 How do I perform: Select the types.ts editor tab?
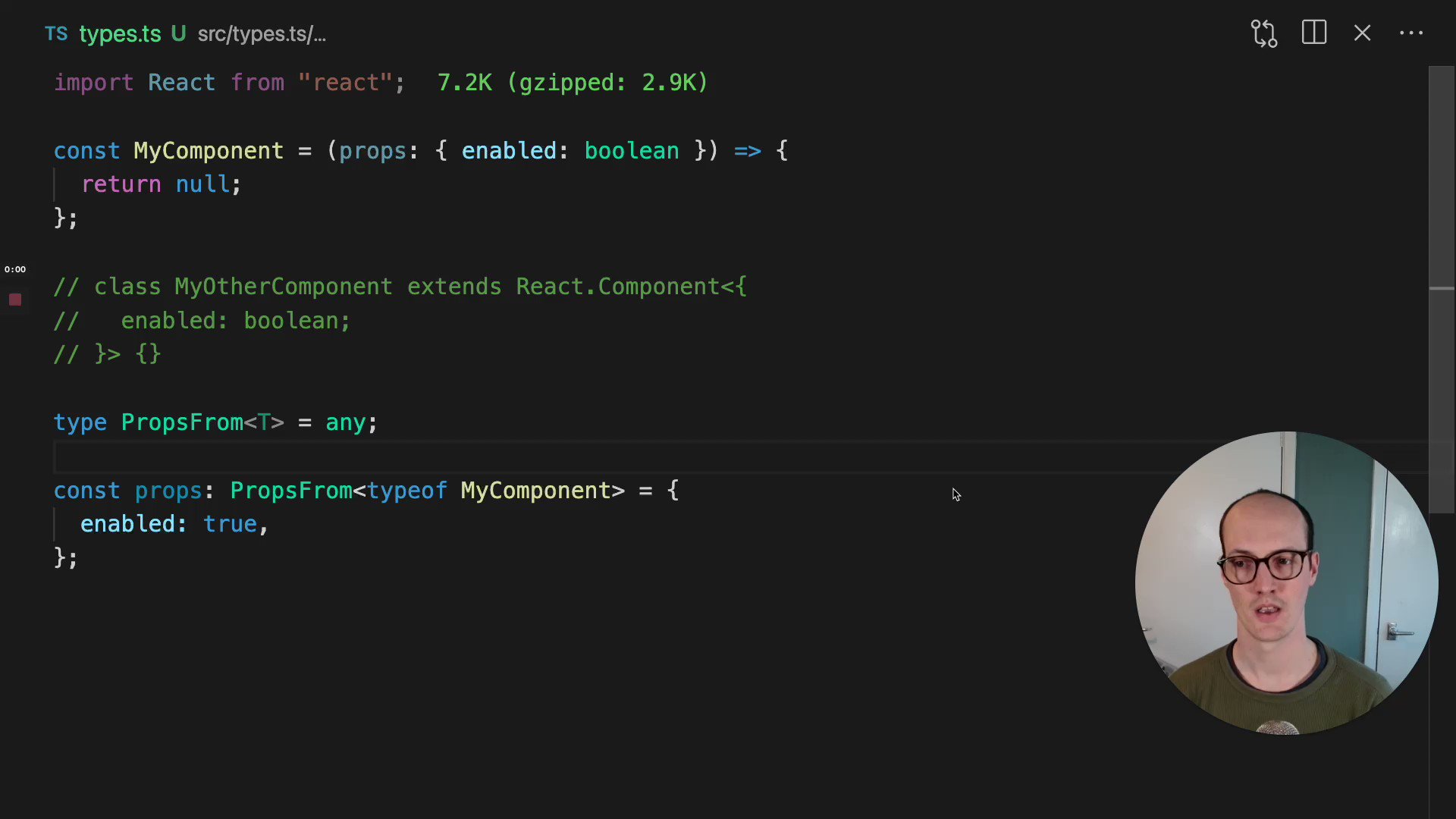121,34
